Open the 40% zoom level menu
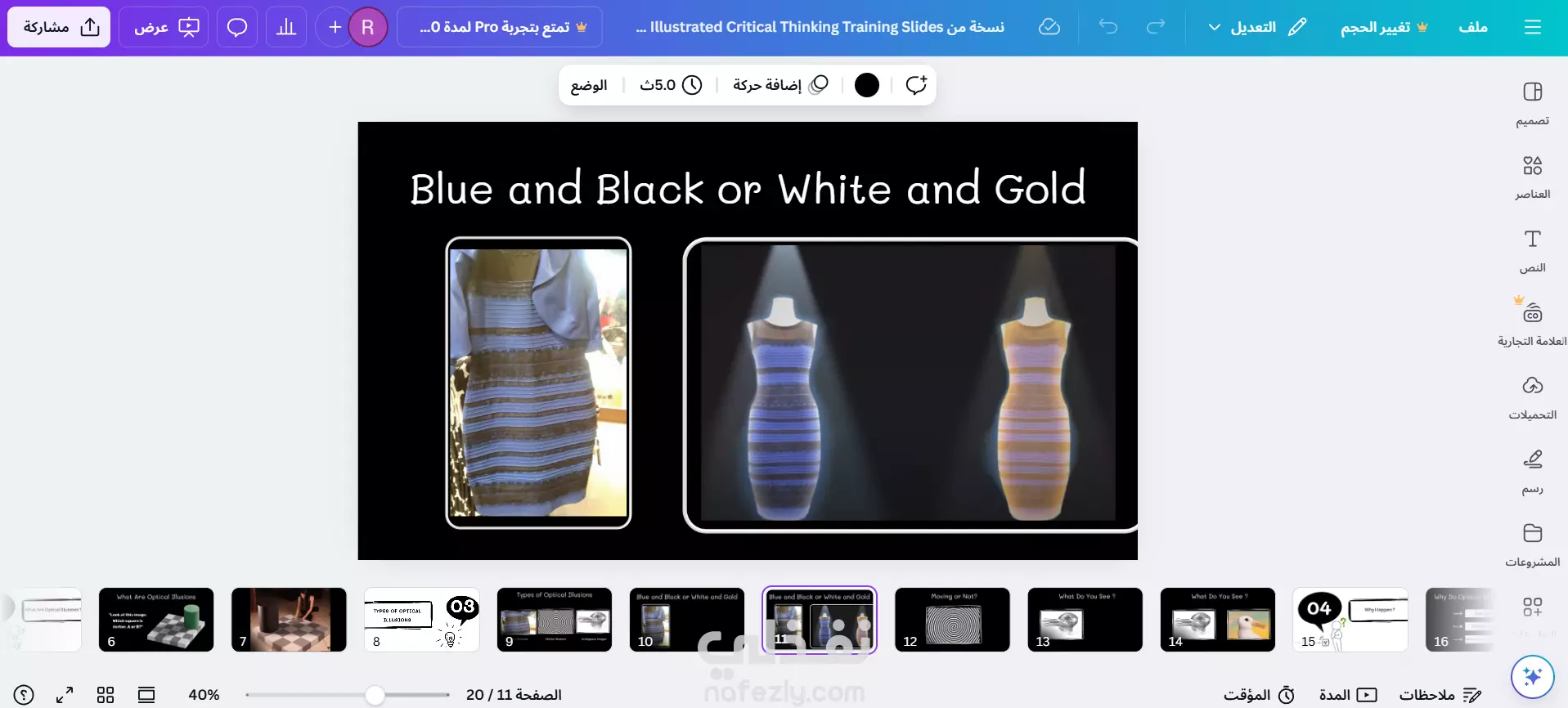Screen dimensions: 1568x708 204,695
